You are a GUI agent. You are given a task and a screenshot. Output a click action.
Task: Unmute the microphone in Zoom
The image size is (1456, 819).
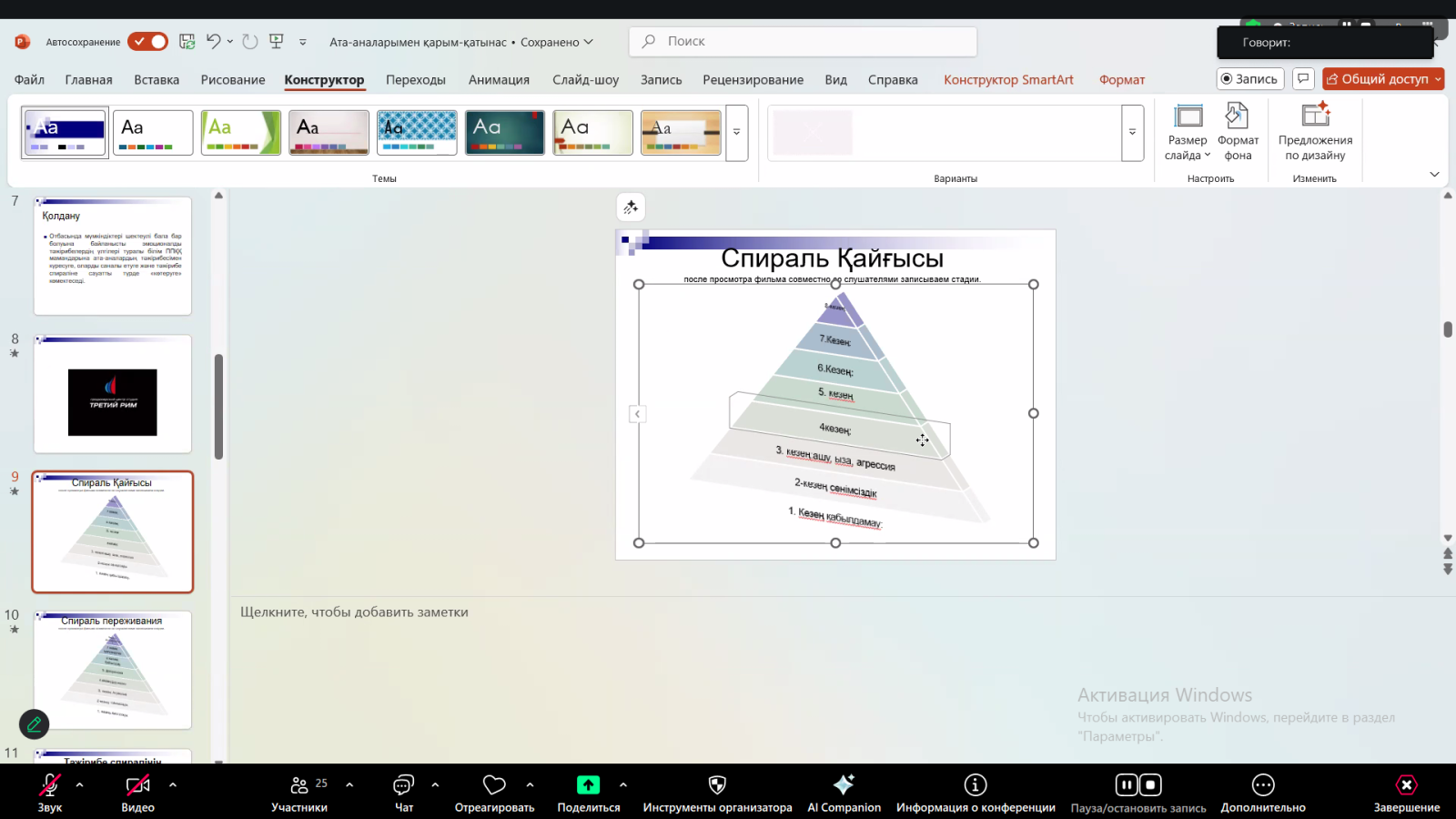point(50,785)
